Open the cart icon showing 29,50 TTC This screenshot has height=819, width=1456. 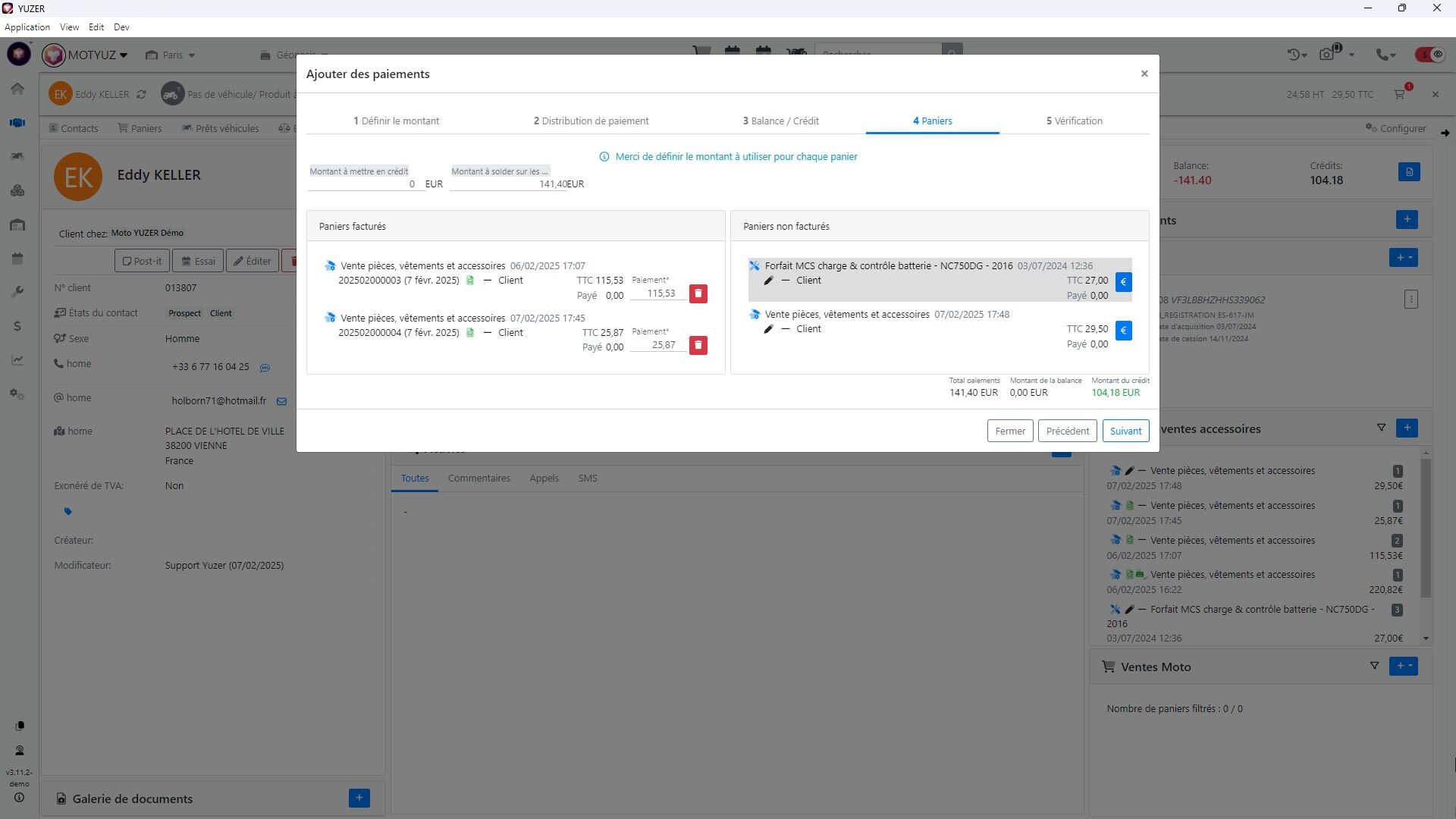[x=1401, y=94]
